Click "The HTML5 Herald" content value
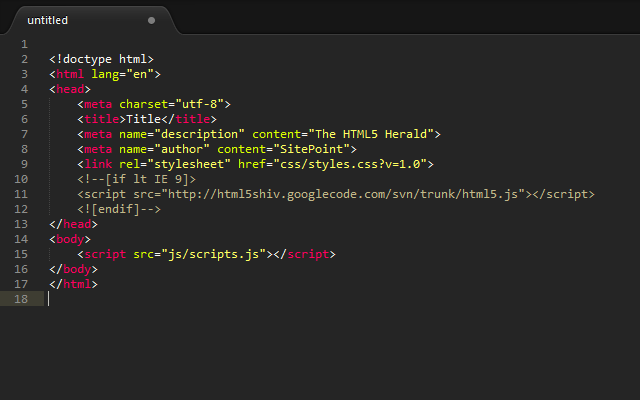 (371, 134)
